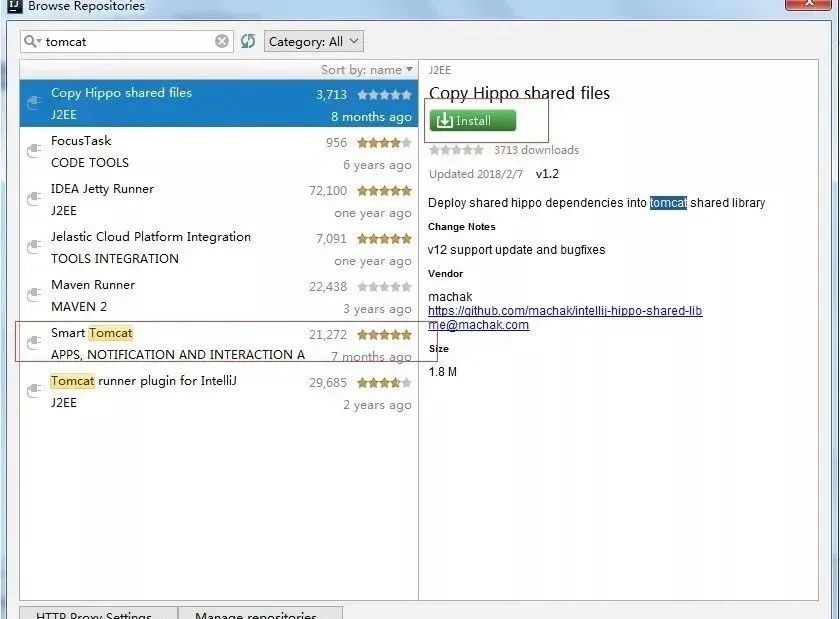840x619 pixels.
Task: Click inside the tomcat search field
Action: pos(129,41)
